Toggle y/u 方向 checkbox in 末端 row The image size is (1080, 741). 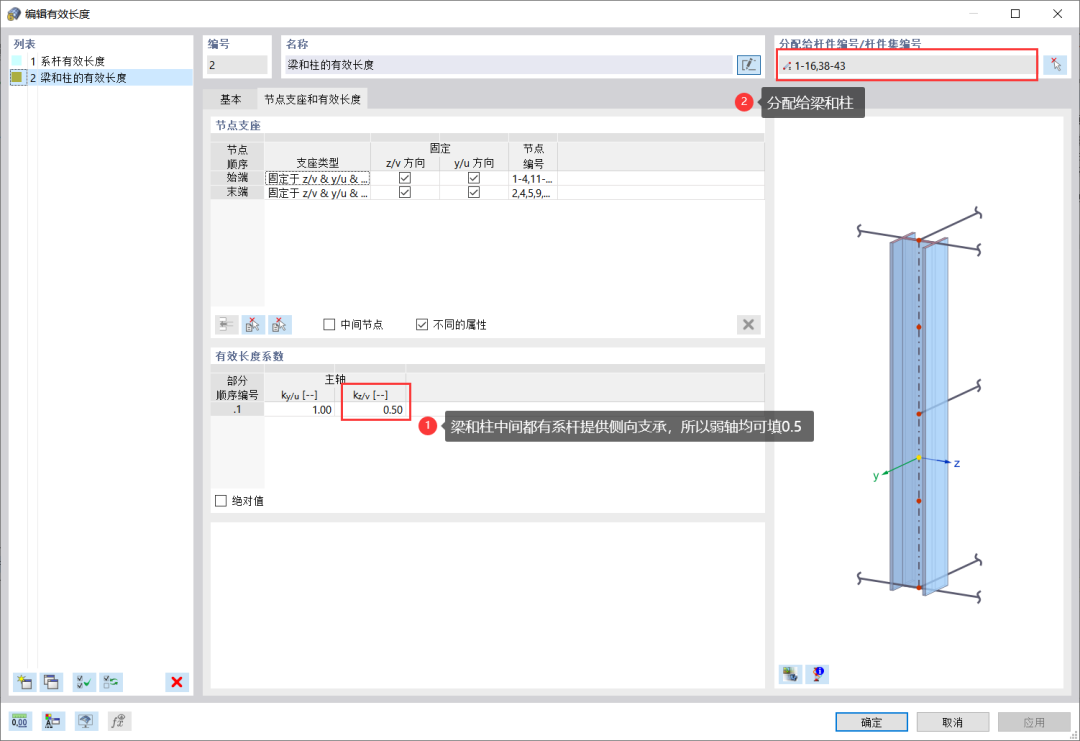pos(474,193)
